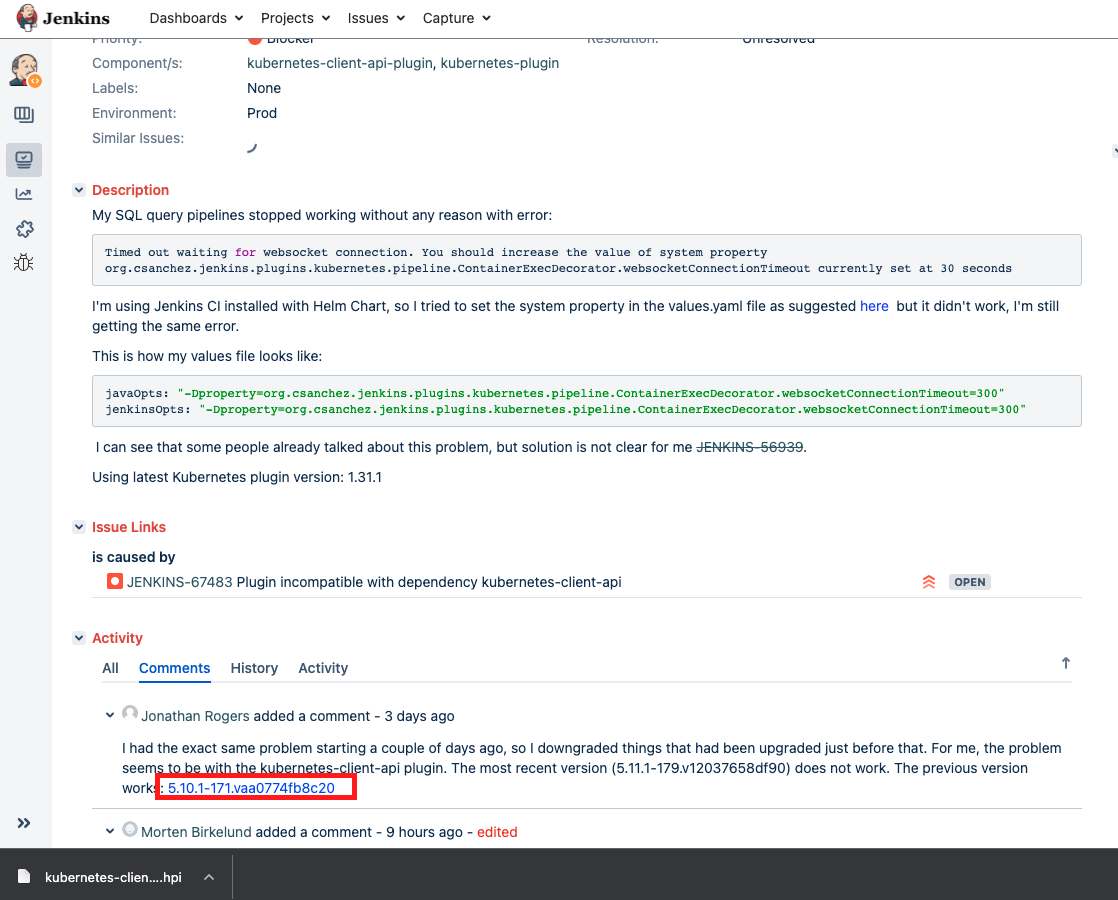This screenshot has width=1118, height=900.
Task: Click the red 'edited' label
Action: 497,832
